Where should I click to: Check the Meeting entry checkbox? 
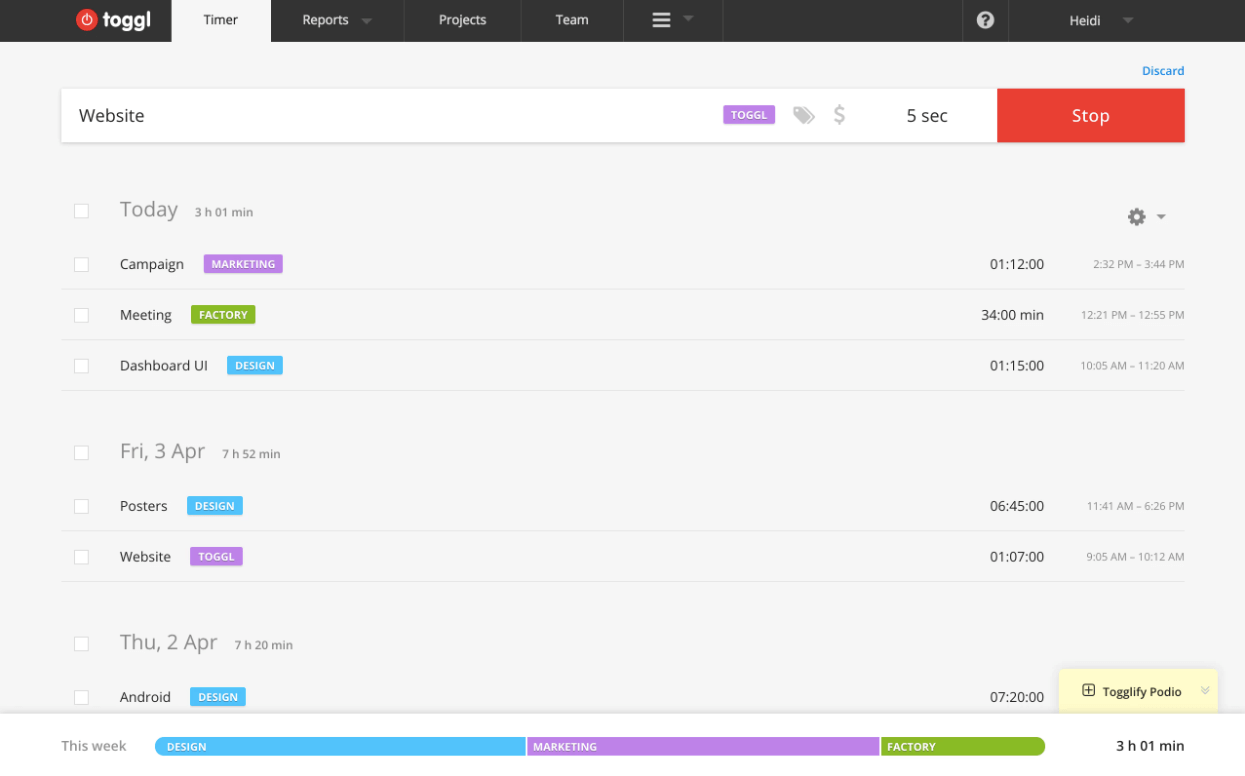tap(81, 315)
